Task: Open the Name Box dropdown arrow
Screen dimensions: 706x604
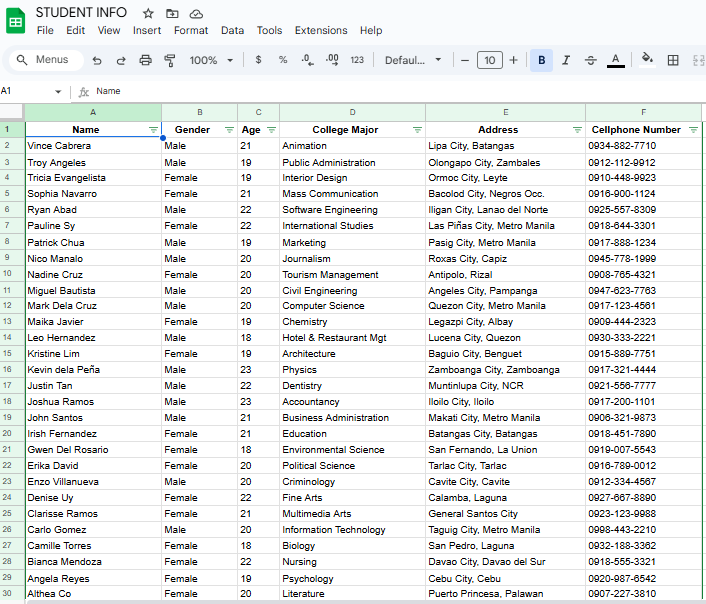Action: point(58,91)
